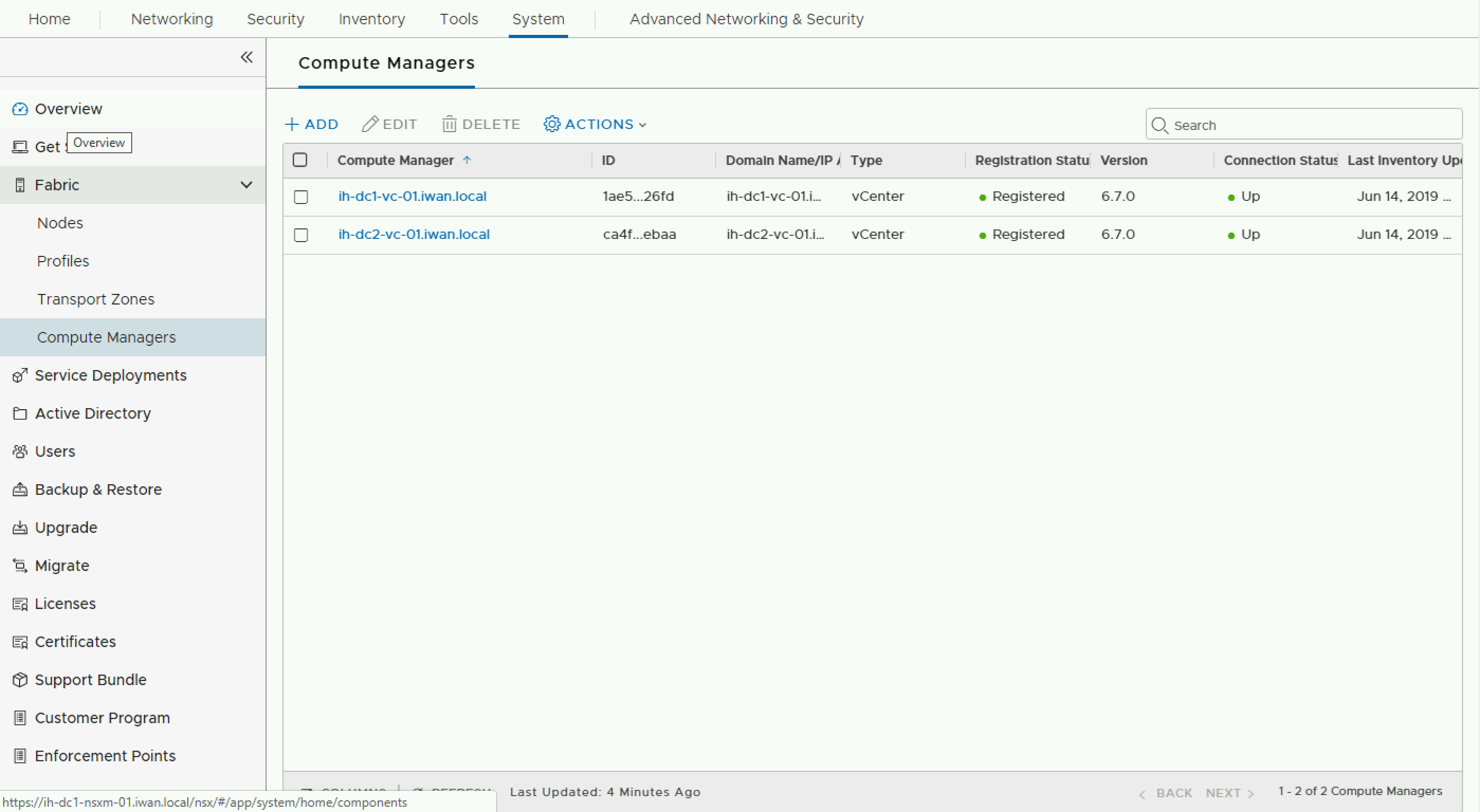Collapse the Fabric section chevron
Viewport: 1480px width, 812px height.
(246, 185)
